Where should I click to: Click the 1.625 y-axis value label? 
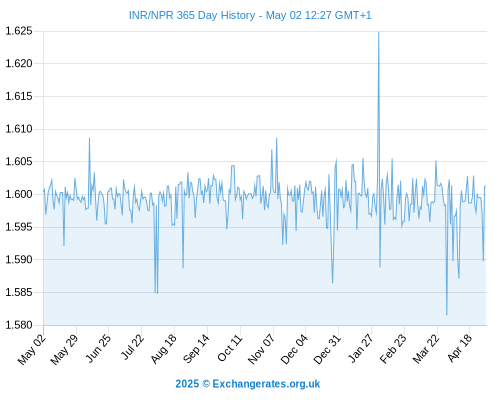[19, 31]
